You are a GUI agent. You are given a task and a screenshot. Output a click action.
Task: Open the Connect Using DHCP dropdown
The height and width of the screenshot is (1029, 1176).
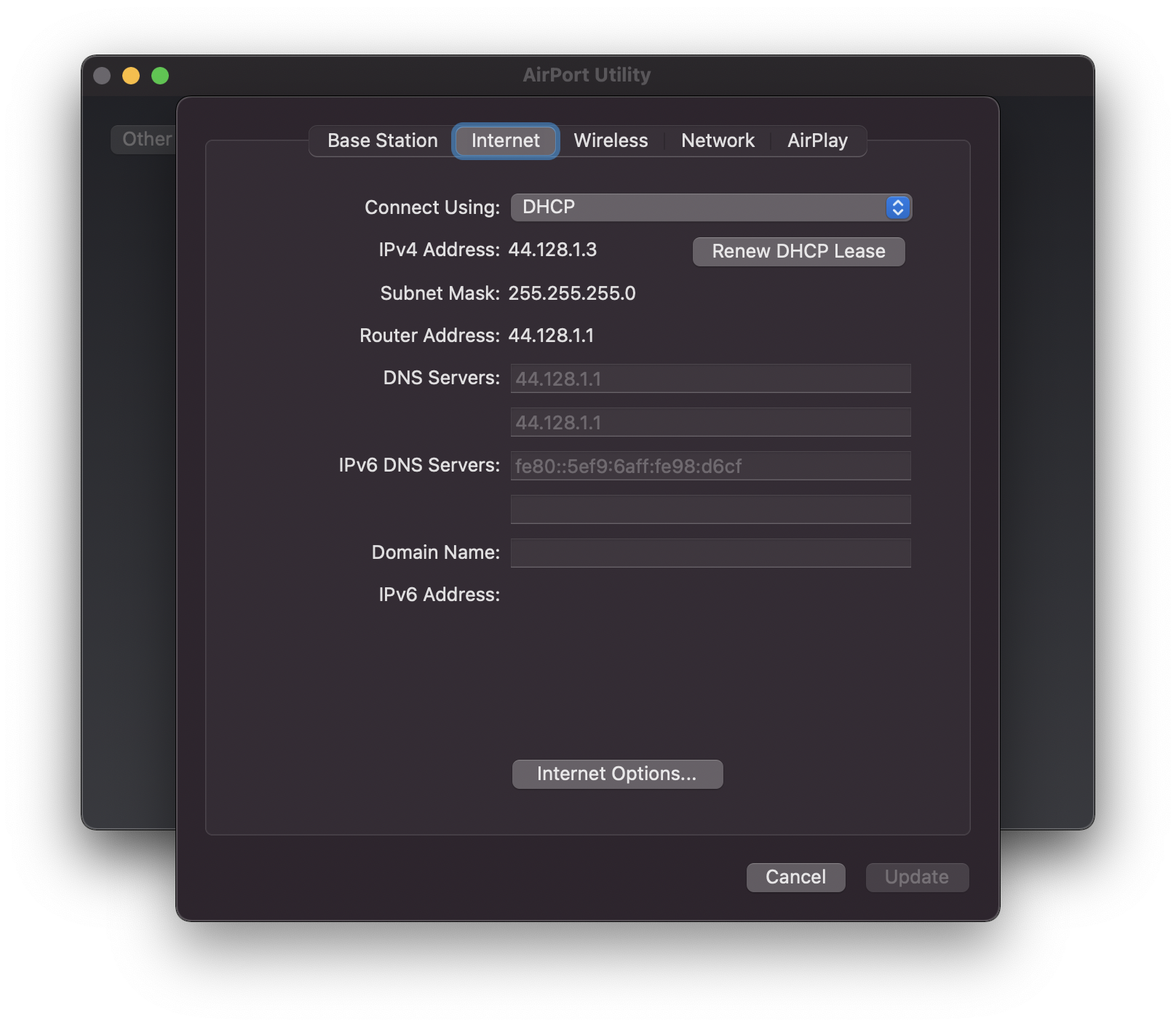tap(711, 207)
